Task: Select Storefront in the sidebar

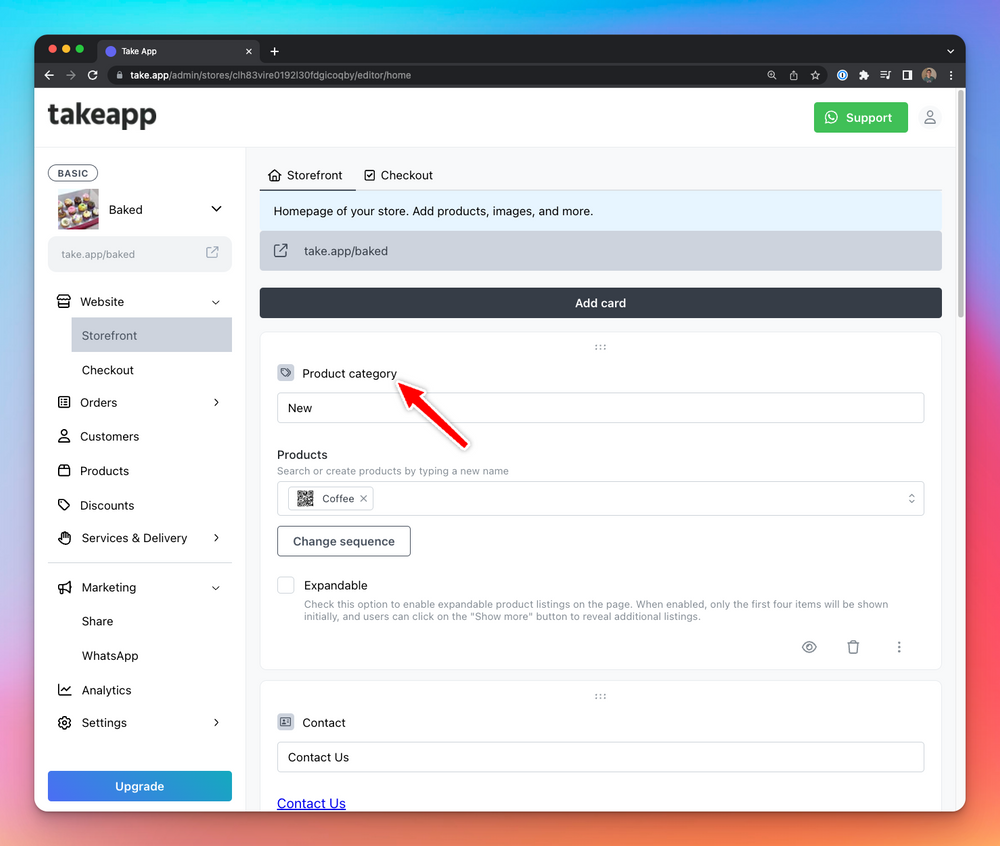Action: (x=152, y=335)
